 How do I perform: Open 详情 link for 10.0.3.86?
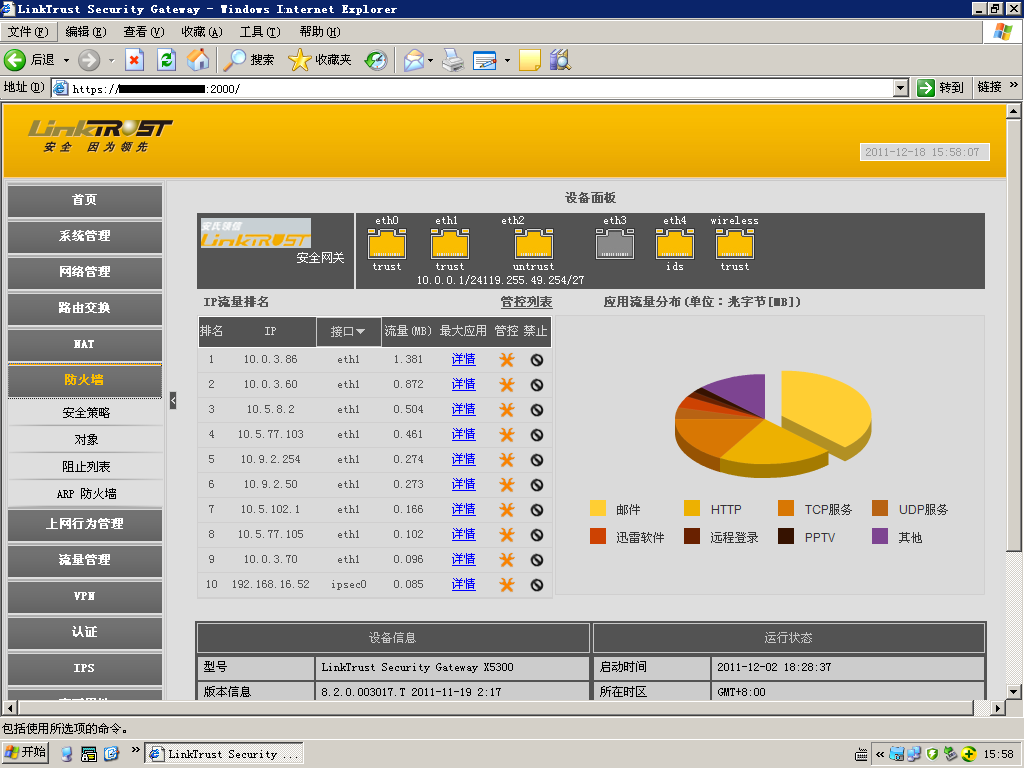pyautogui.click(x=464, y=359)
